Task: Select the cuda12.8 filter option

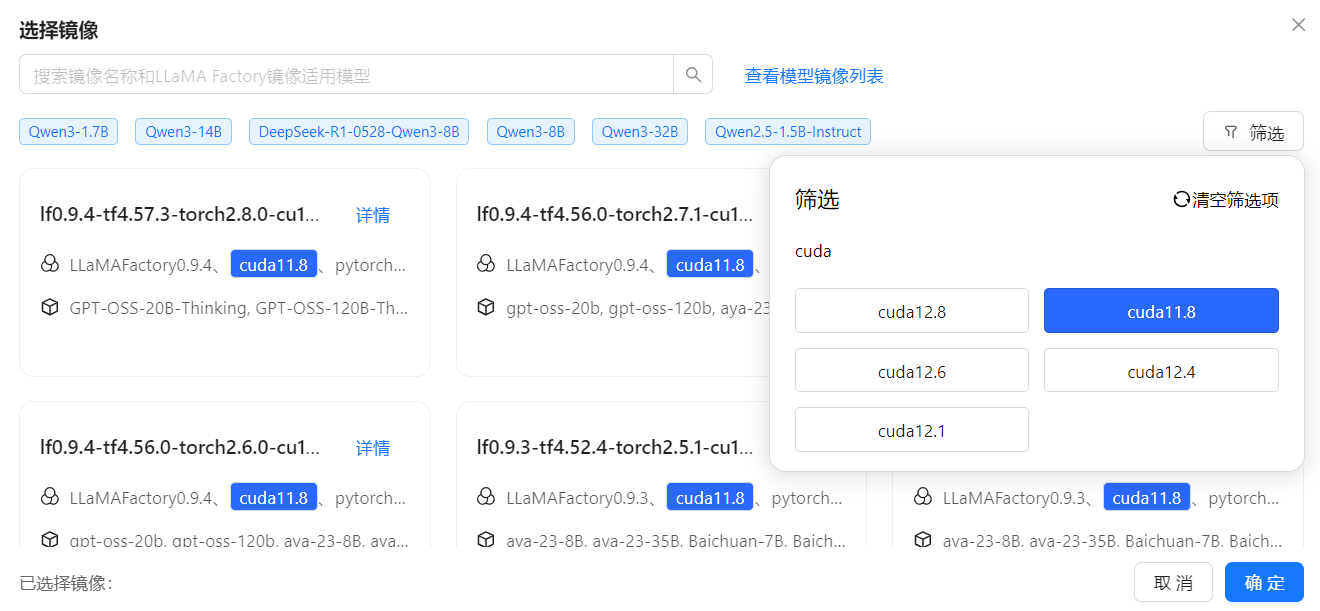Action: [x=911, y=310]
